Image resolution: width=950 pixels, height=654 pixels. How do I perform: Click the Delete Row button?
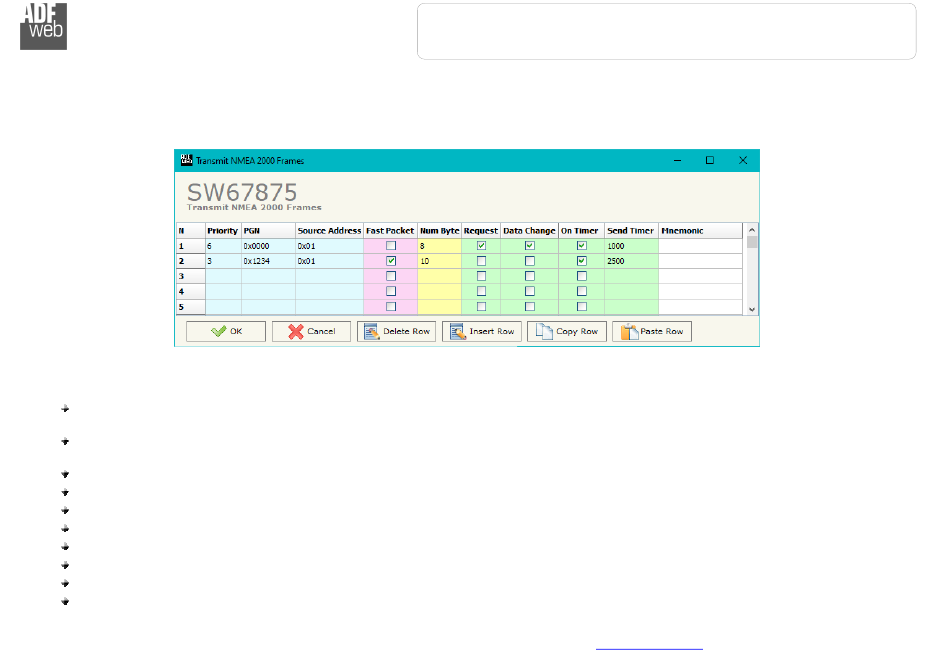click(396, 332)
